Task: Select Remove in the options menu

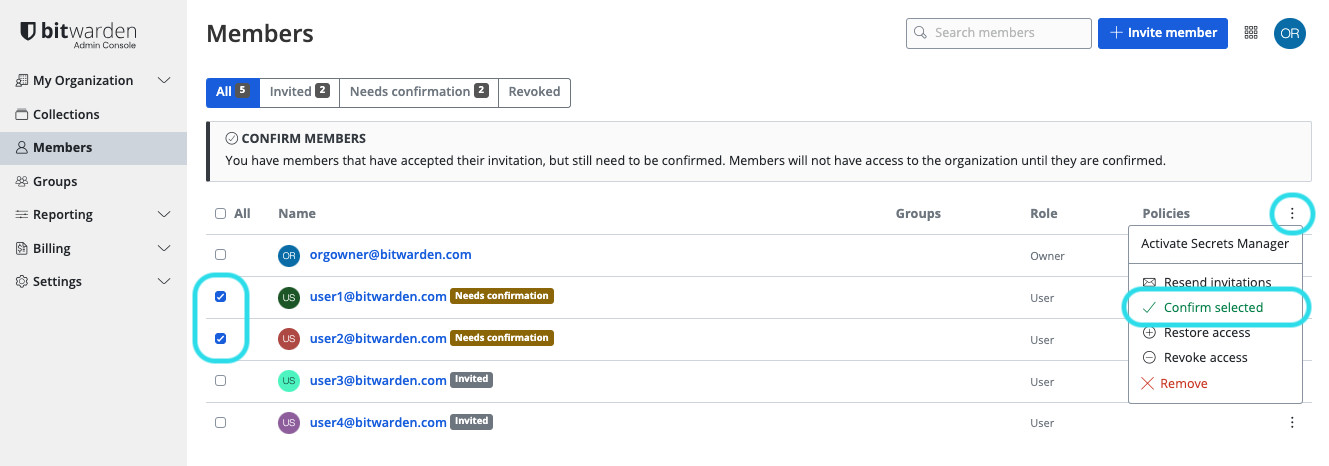Action: pos(1183,383)
